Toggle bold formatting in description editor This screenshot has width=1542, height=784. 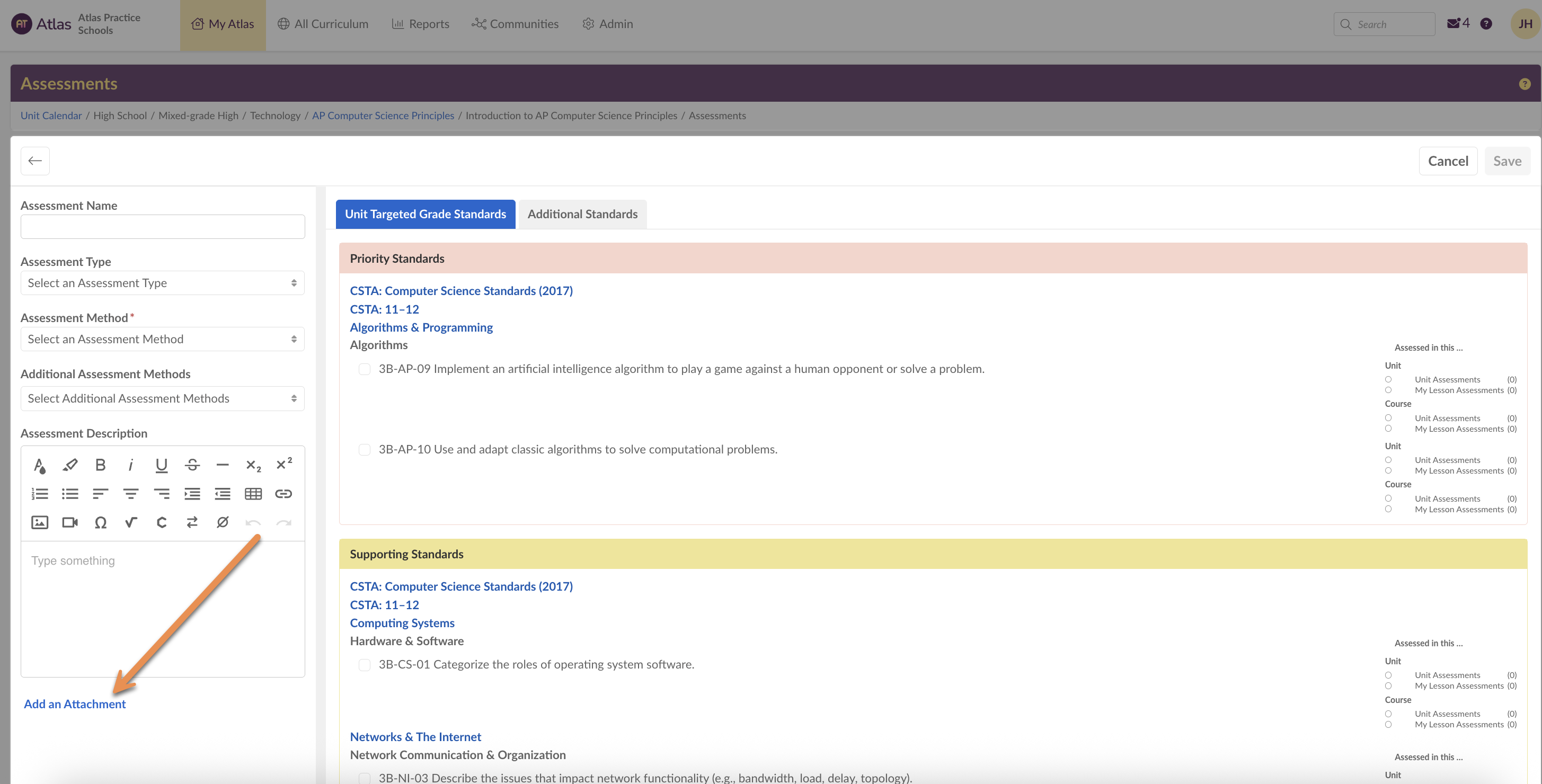(101, 465)
